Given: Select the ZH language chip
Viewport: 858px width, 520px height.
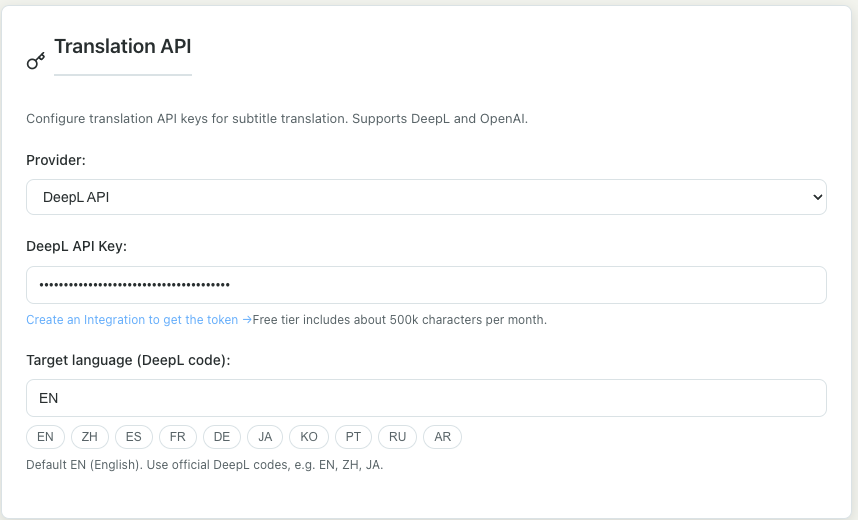Looking at the screenshot, I should pos(89,437).
